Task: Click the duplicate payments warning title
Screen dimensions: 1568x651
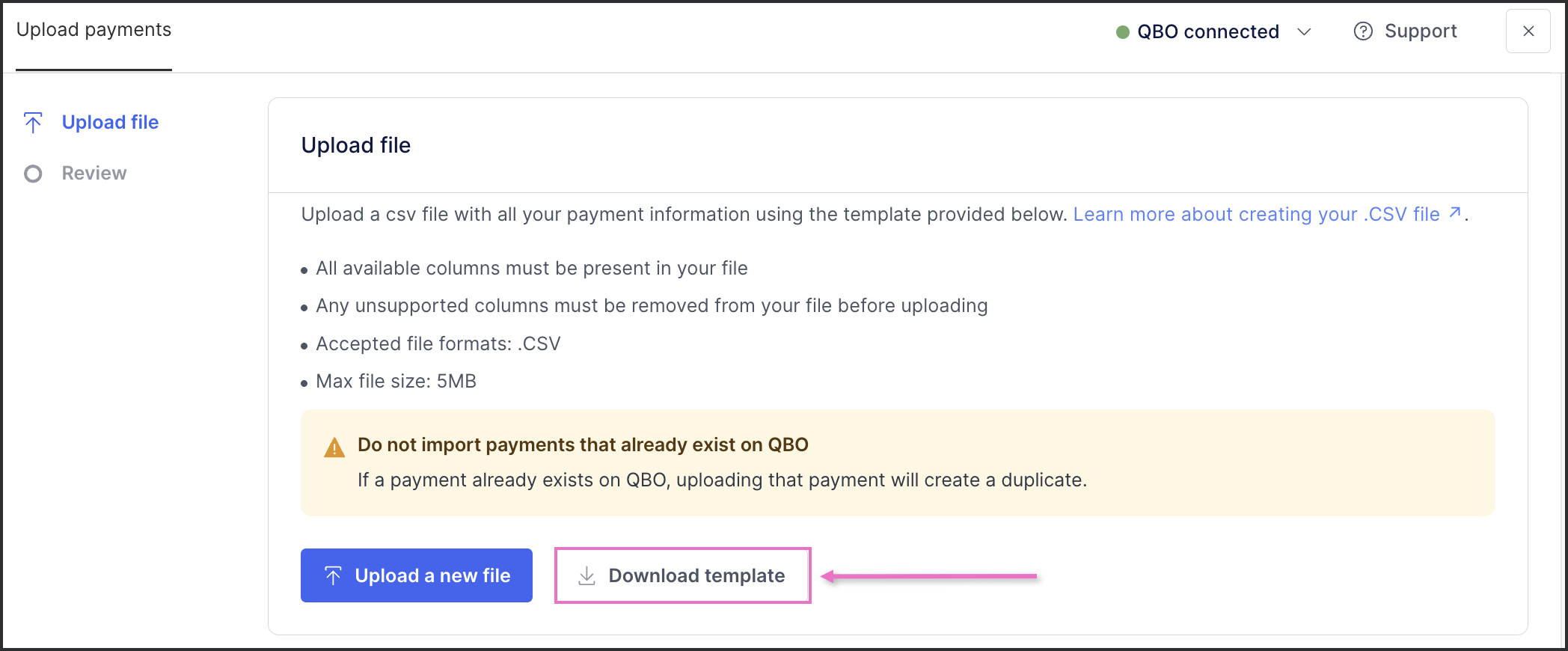Action: coord(583,444)
